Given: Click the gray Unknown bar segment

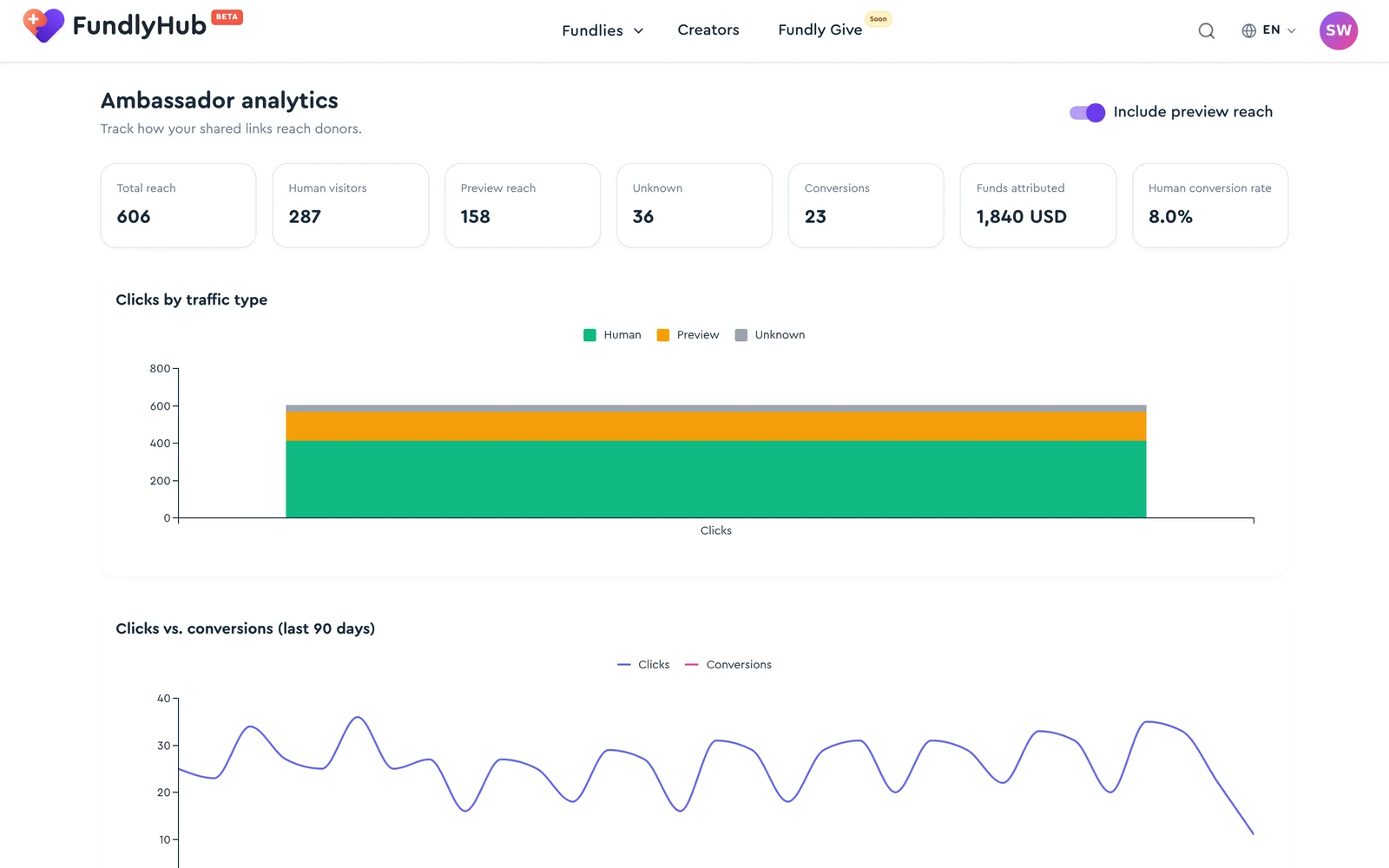Looking at the screenshot, I should tap(716, 408).
